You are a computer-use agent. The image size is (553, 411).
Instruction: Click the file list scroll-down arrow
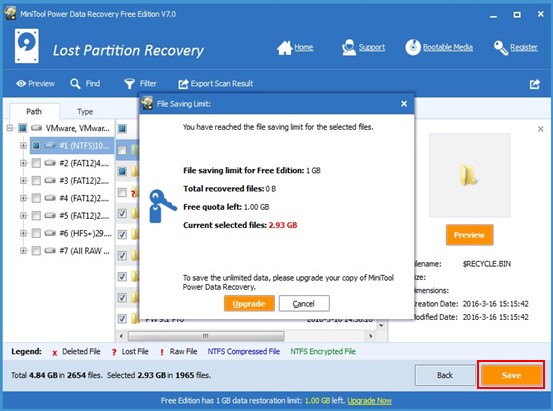pyautogui.click(x=381, y=325)
